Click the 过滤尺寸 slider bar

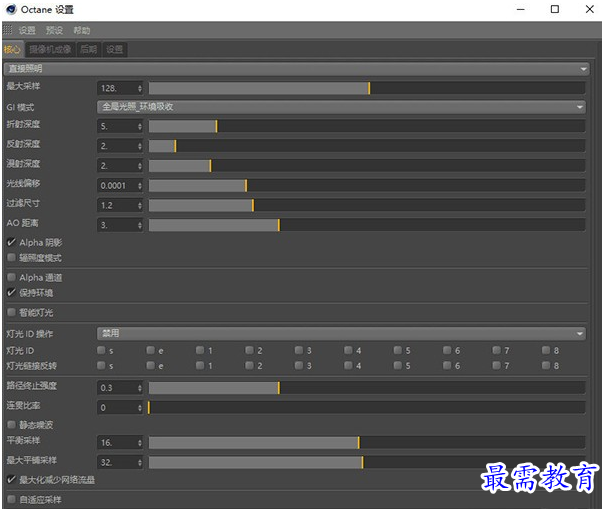click(367, 205)
